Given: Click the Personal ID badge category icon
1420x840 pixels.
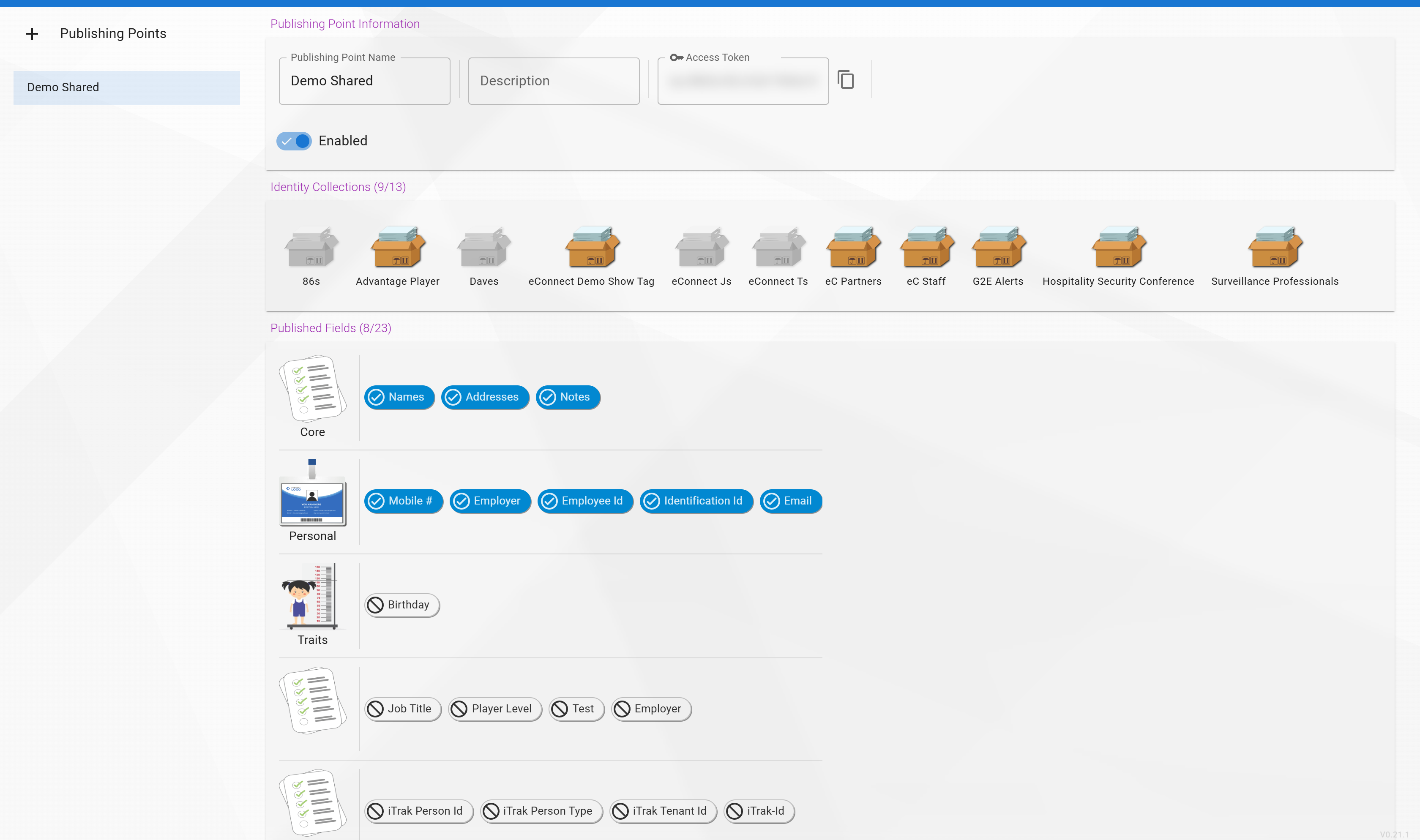Looking at the screenshot, I should coord(312,492).
